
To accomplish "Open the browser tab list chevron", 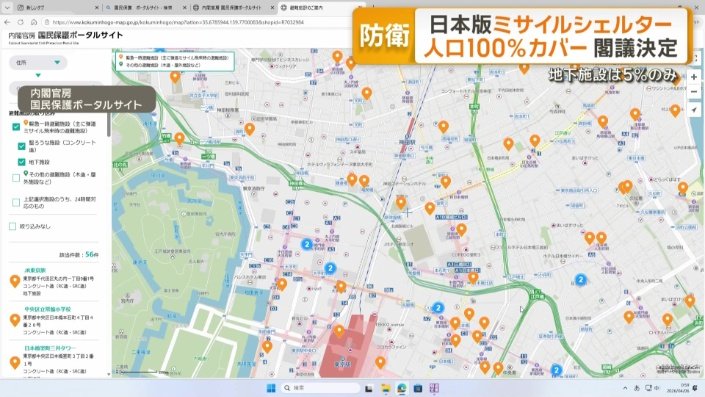I will [x=7, y=8].
